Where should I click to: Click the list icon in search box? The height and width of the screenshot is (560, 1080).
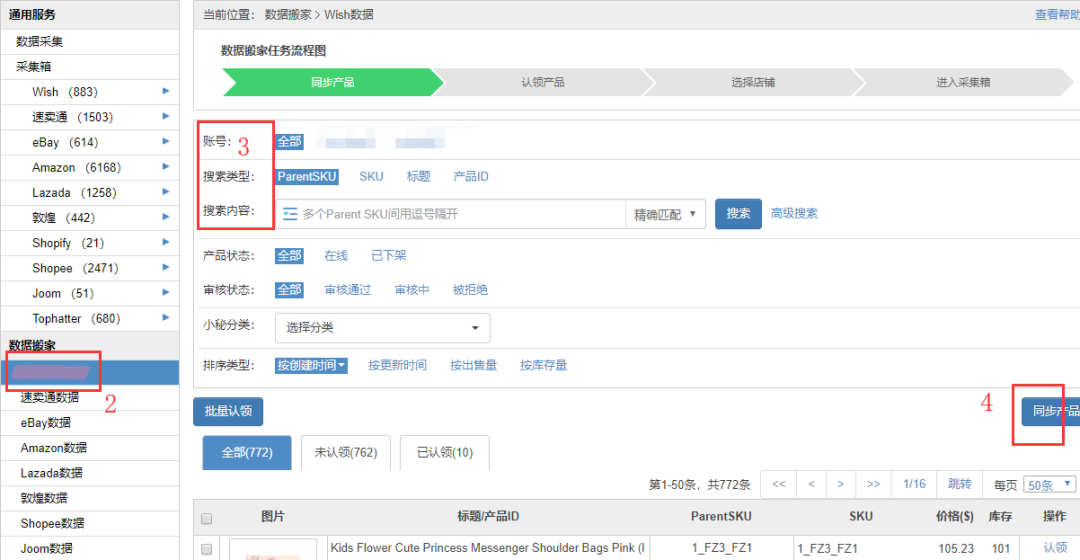pyautogui.click(x=290, y=214)
